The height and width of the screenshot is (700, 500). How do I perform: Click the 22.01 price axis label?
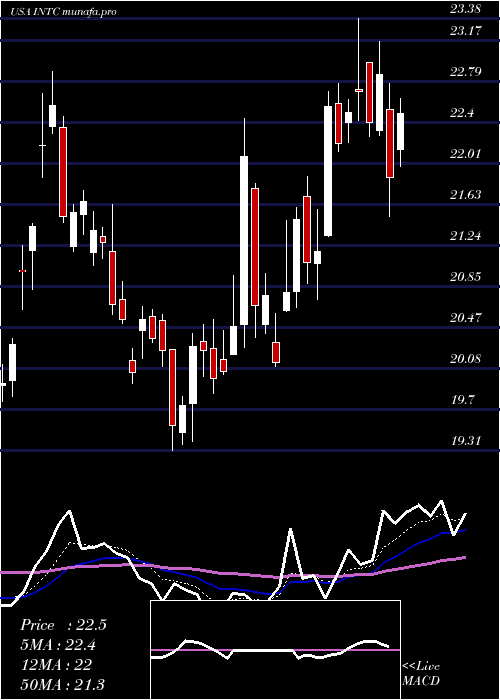(465, 154)
